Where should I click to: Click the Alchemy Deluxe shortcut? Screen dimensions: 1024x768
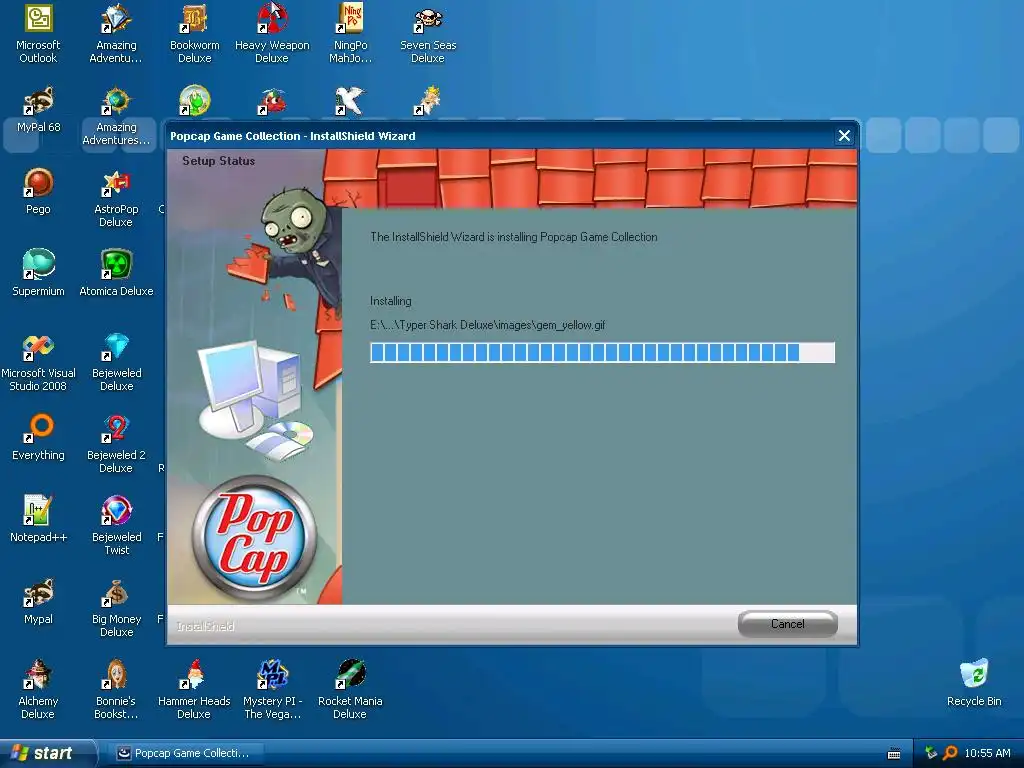pyautogui.click(x=38, y=690)
